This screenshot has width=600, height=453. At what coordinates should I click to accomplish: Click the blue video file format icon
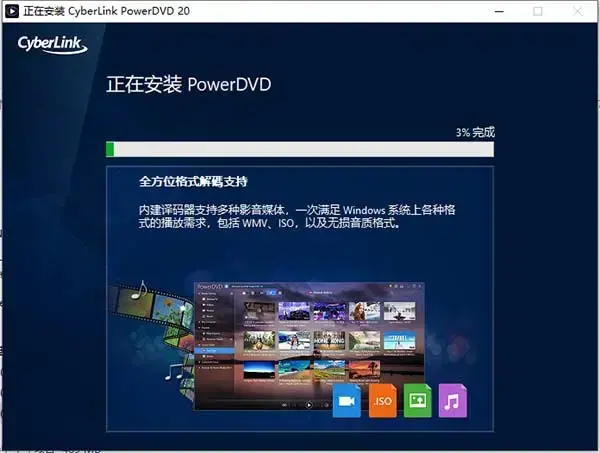click(347, 401)
